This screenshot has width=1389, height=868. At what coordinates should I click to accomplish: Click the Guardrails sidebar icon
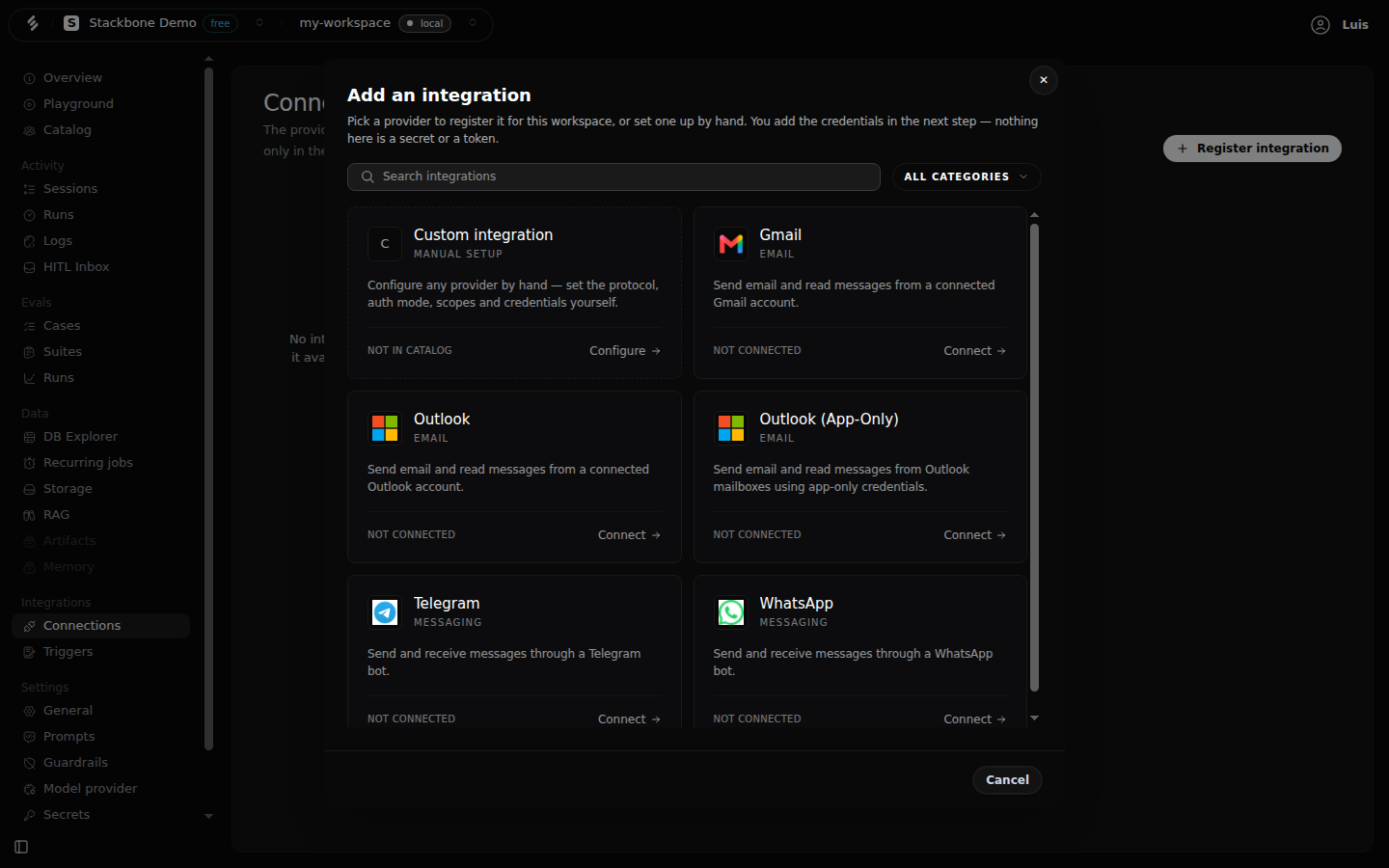(x=30, y=763)
